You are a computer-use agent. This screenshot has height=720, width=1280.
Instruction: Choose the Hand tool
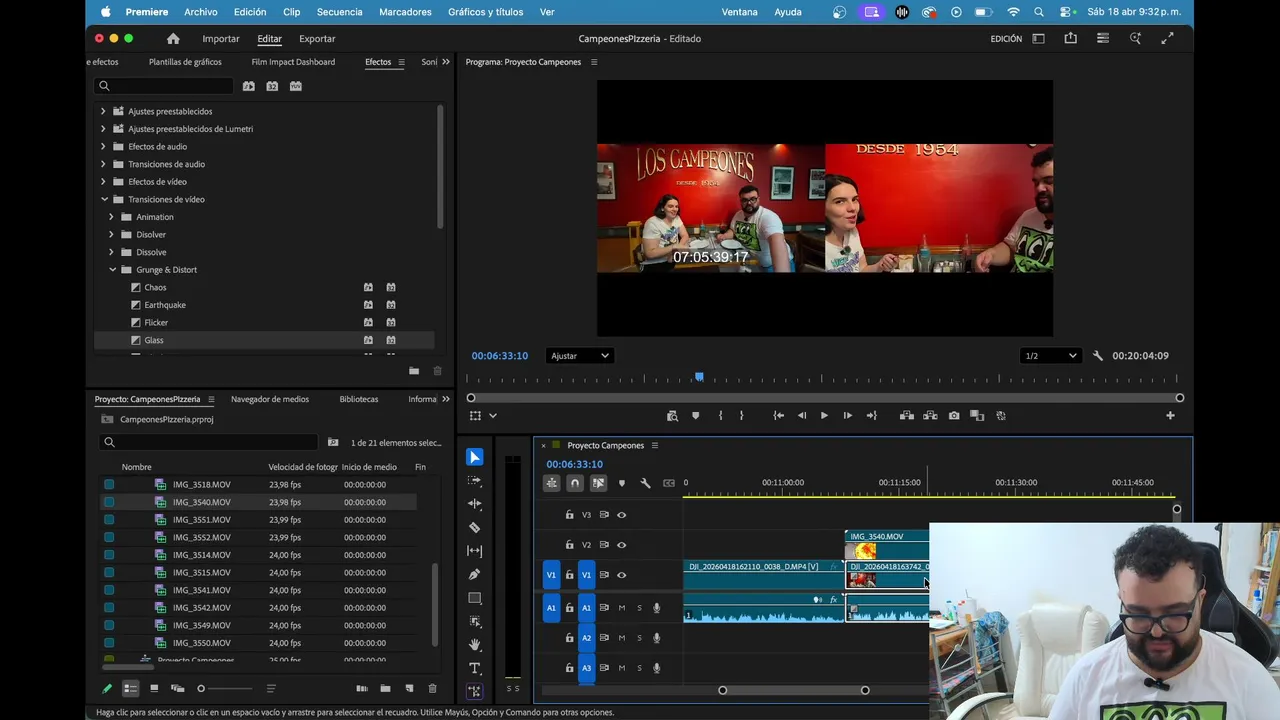tap(475, 645)
